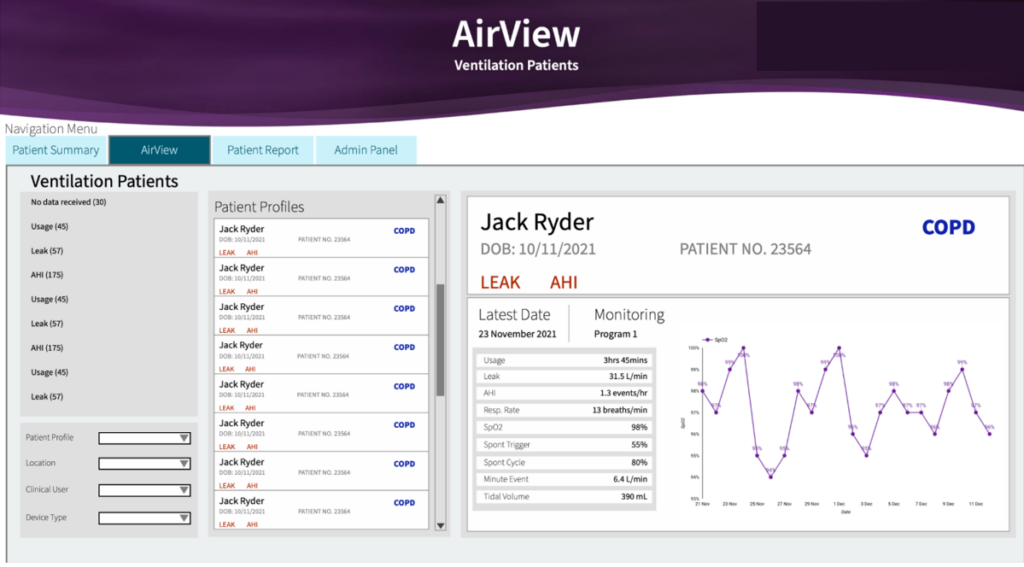Click the 27 Nov x-axis label
This screenshot has width=1024, height=567.
tap(784, 504)
